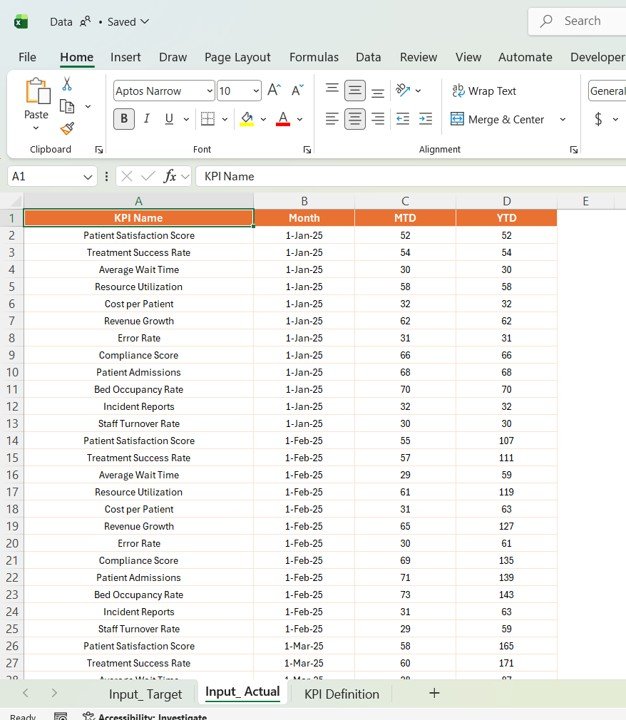Select the Format Painter brush

click(x=67, y=128)
